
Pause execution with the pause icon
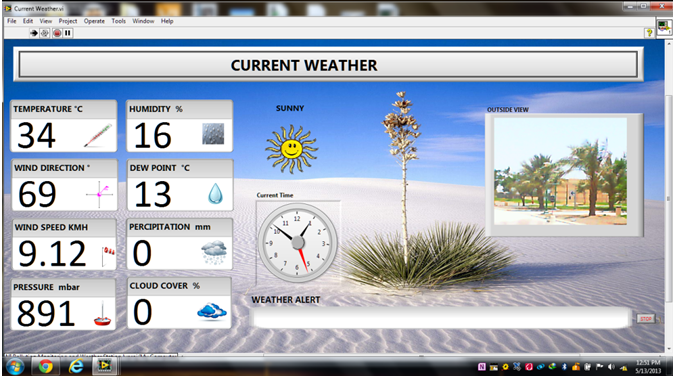tap(68, 33)
